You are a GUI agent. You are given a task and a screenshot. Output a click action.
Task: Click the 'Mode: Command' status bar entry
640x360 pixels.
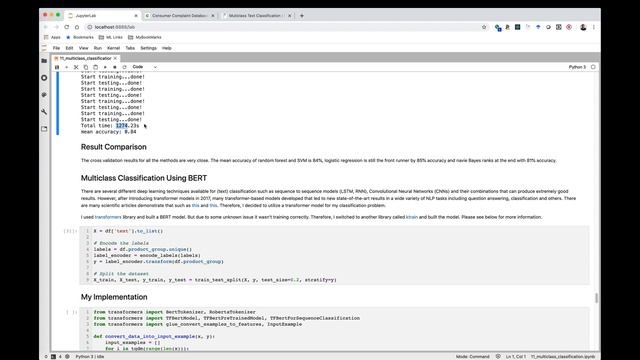pos(472,357)
